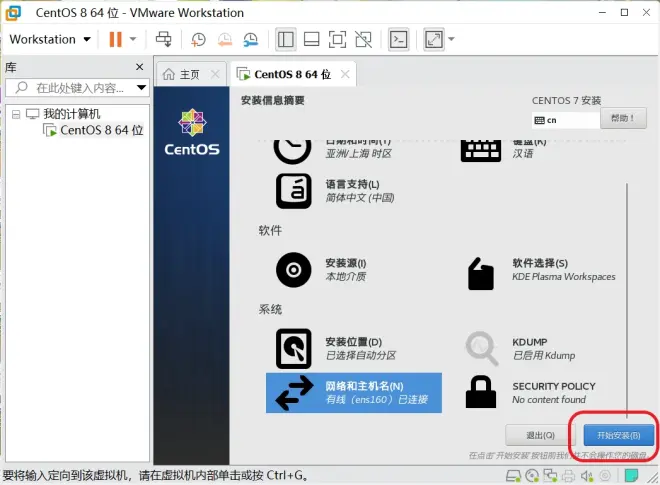660x485 pixels.
Task: Open the SECURITY POLICY lock icon
Action: coord(481,392)
